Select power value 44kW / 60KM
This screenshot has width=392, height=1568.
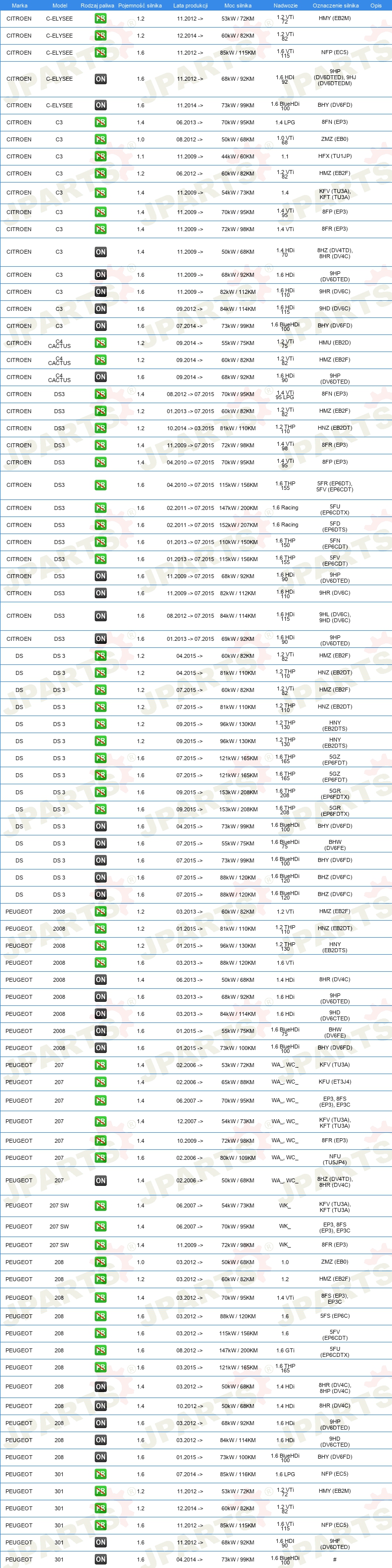[238, 156]
